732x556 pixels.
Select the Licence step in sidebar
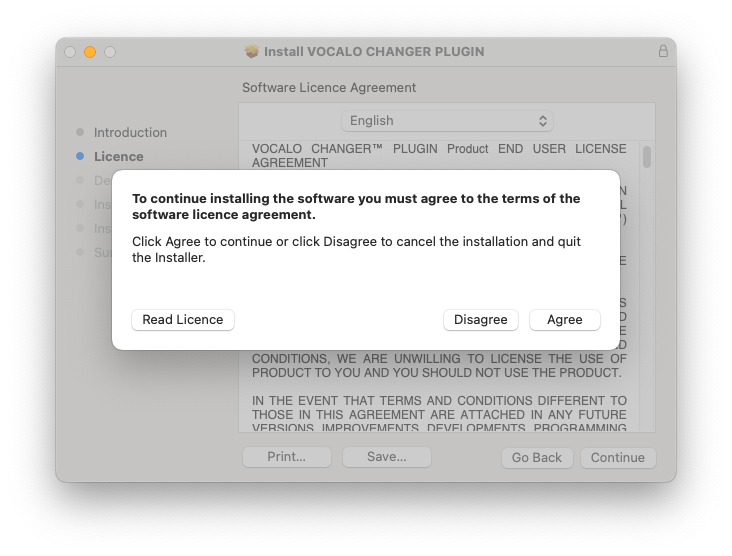pos(119,156)
